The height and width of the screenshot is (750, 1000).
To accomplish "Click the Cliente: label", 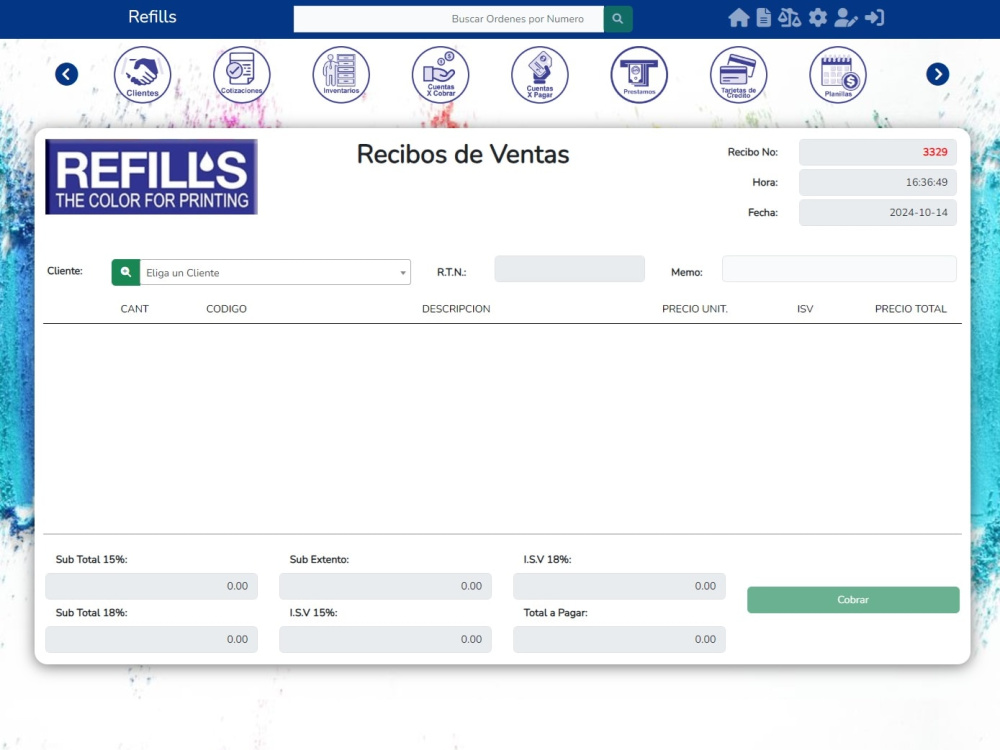I will click(64, 271).
